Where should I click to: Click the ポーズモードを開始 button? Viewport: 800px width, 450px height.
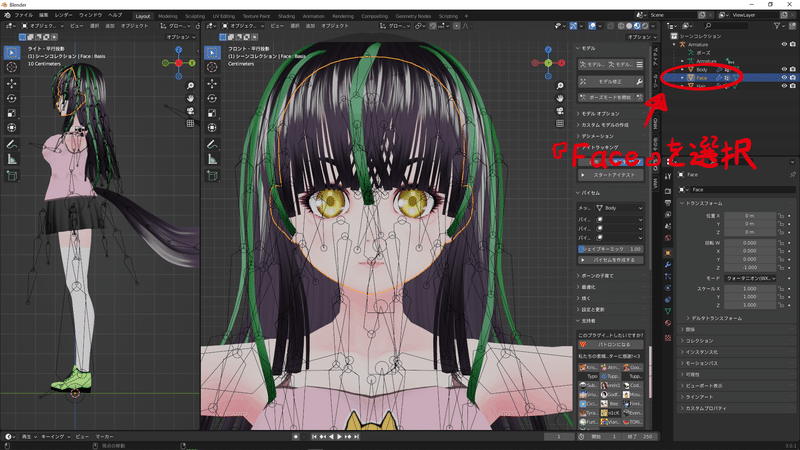(x=611, y=97)
